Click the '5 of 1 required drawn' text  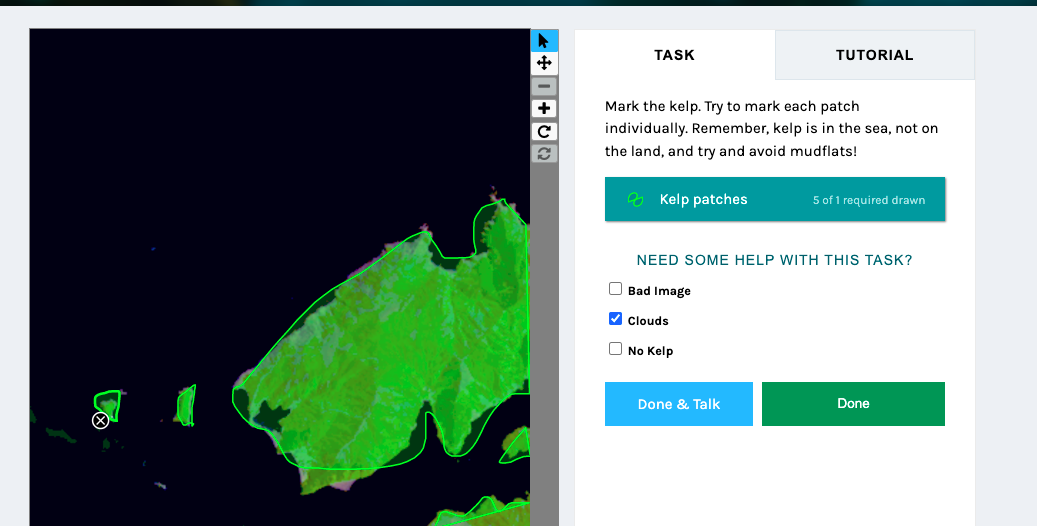tap(868, 200)
